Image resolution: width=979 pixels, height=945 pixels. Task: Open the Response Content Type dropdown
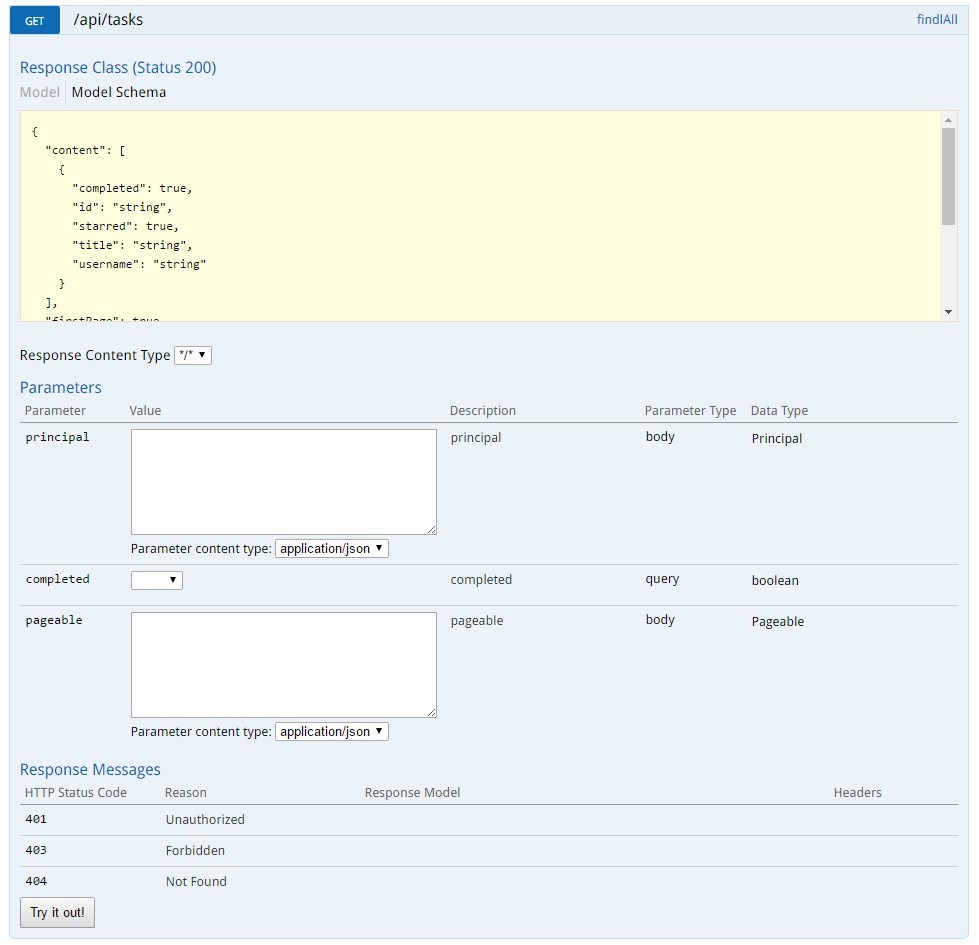(x=193, y=355)
